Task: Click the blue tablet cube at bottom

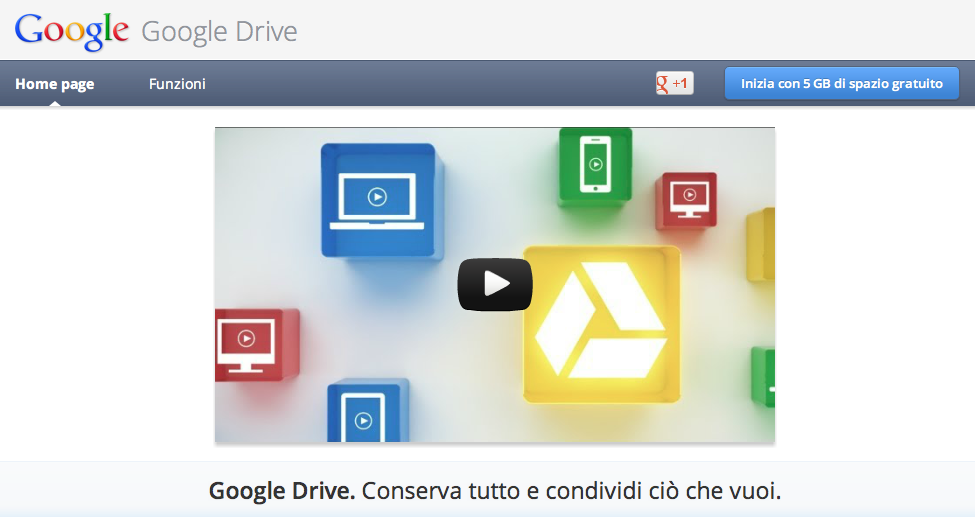Action: (x=368, y=411)
